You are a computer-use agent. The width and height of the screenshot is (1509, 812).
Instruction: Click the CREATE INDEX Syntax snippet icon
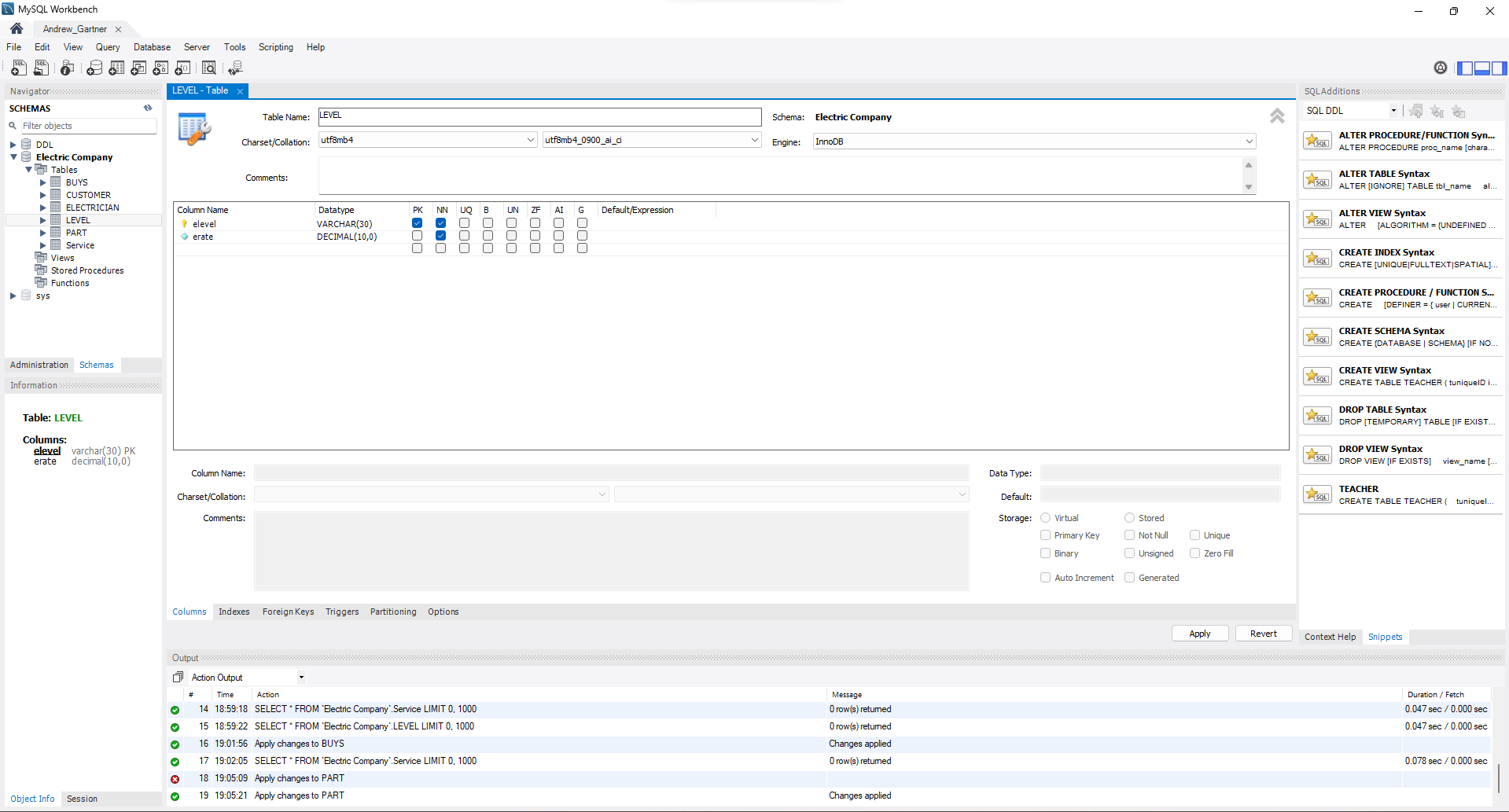tap(1317, 259)
